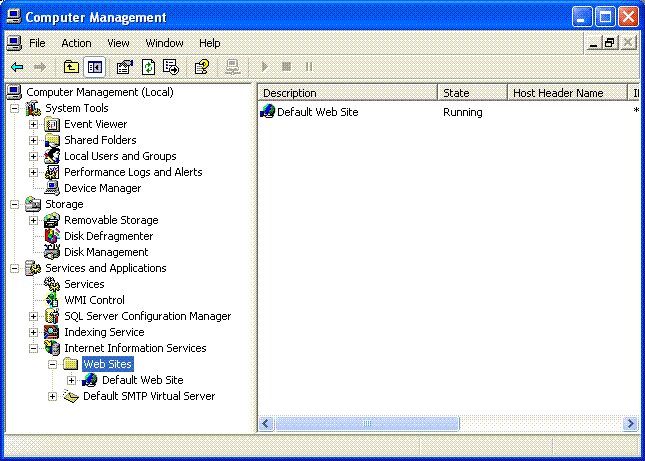This screenshot has width=645, height=461.
Task: Expand the Shared Folders node
Action: (33, 141)
